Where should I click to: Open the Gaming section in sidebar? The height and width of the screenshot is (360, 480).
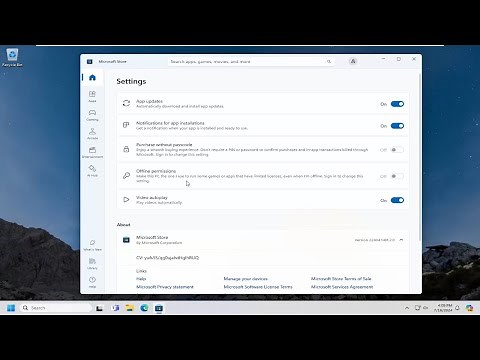pos(92,115)
